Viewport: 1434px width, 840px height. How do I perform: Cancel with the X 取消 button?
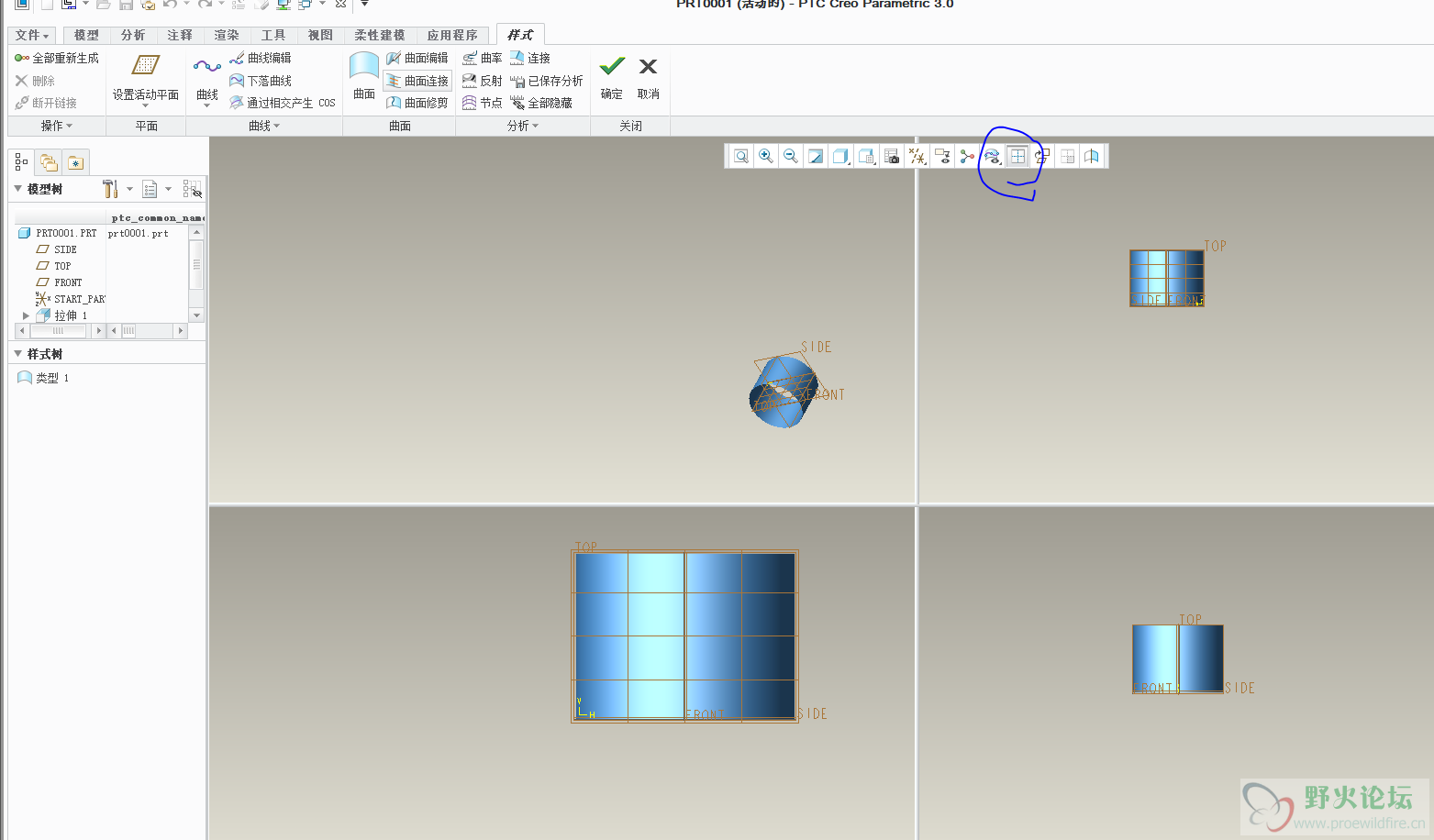click(649, 76)
